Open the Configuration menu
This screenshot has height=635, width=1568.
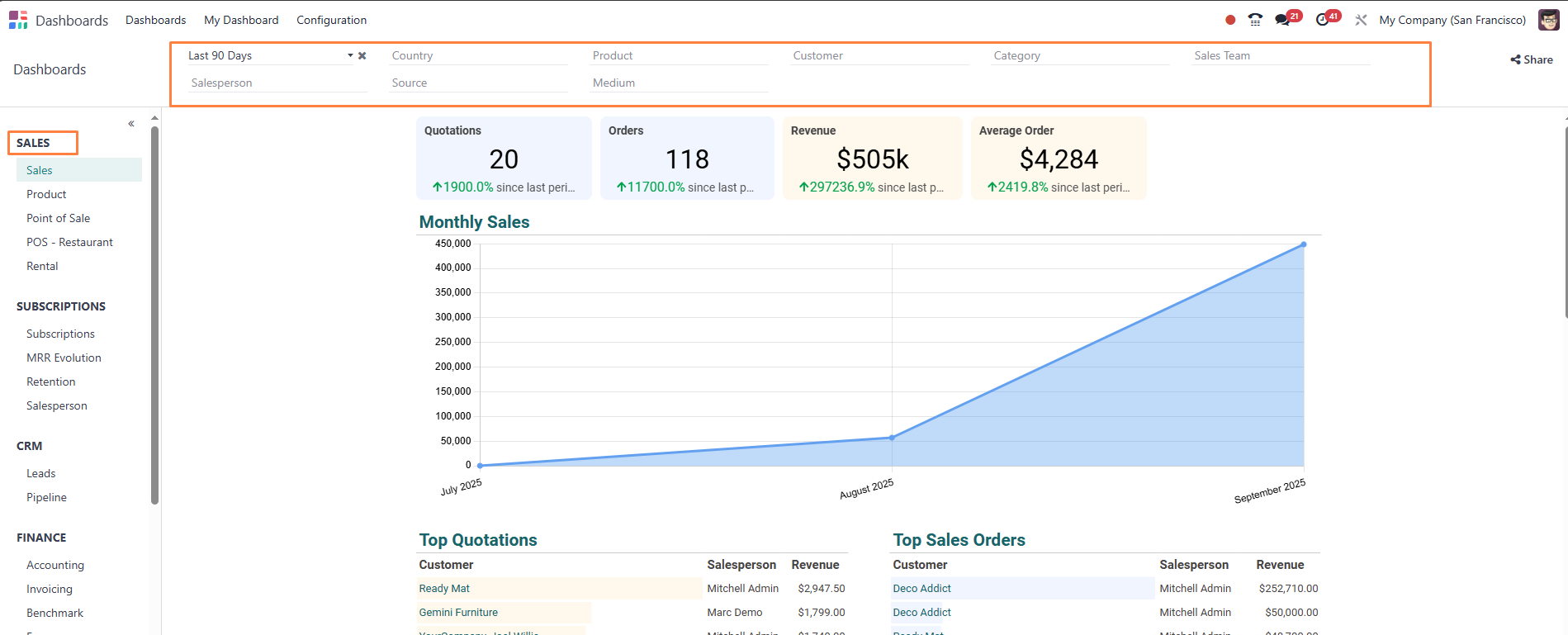click(x=331, y=20)
